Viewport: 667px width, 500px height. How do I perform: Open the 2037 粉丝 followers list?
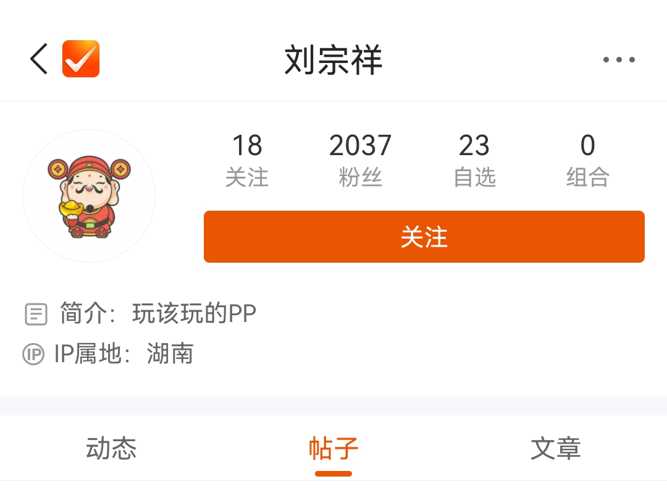(x=360, y=160)
